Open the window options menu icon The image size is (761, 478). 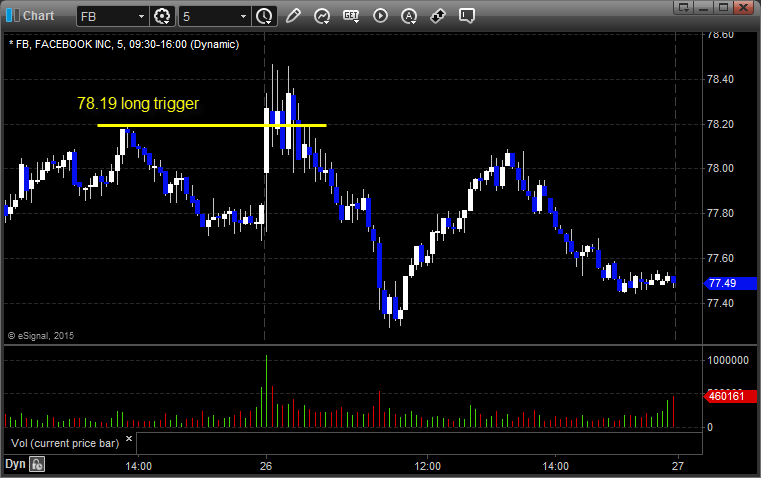click(x=683, y=7)
